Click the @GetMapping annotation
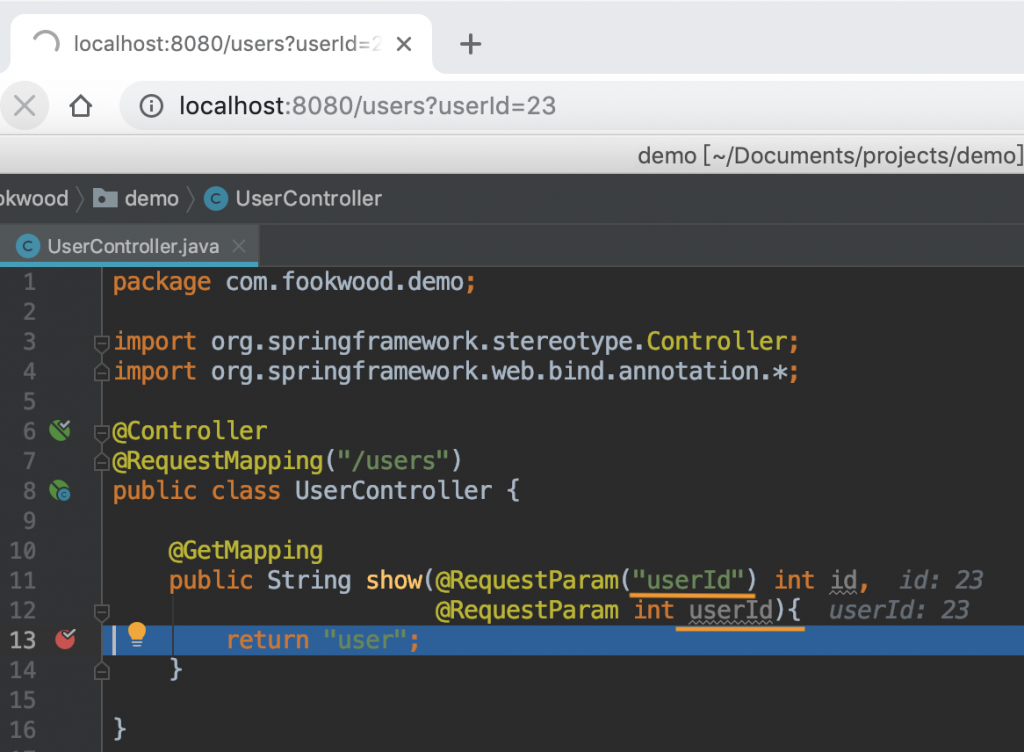The width and height of the screenshot is (1024, 752). click(x=246, y=551)
